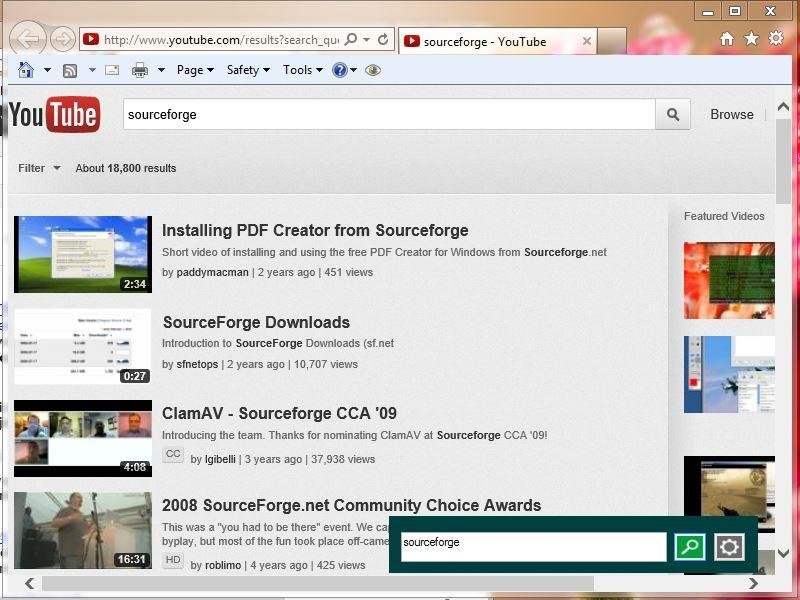Click the Read Mail envelope icon
The width and height of the screenshot is (800, 600).
point(112,70)
